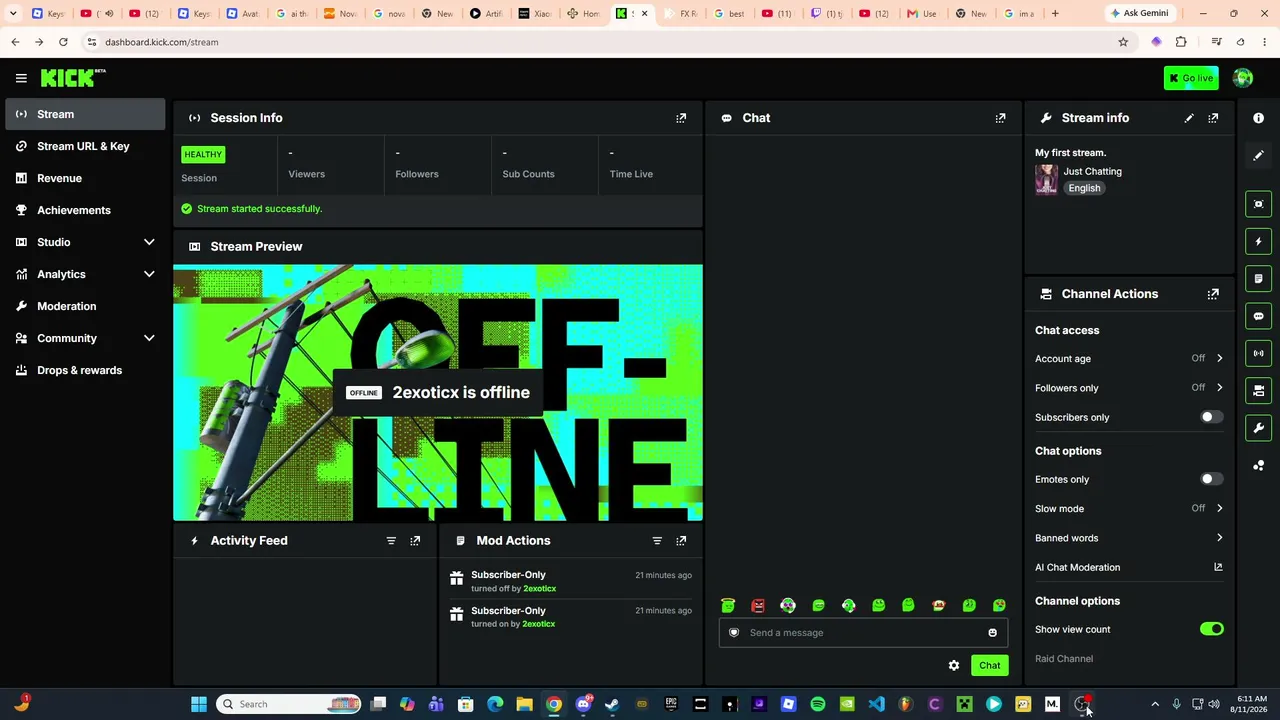Click 2exoticx link in the 'turned off' mod action
Image resolution: width=1280 pixels, height=720 pixels.
(x=539, y=588)
